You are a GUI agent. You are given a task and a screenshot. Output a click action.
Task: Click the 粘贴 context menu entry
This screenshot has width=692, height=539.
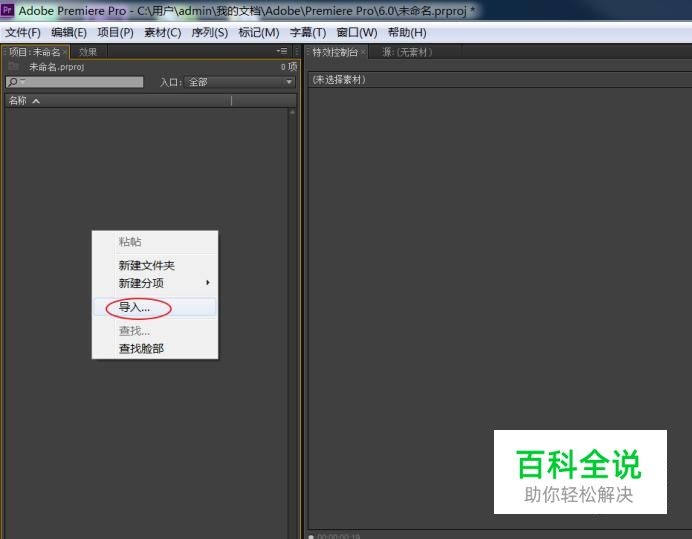coord(154,241)
